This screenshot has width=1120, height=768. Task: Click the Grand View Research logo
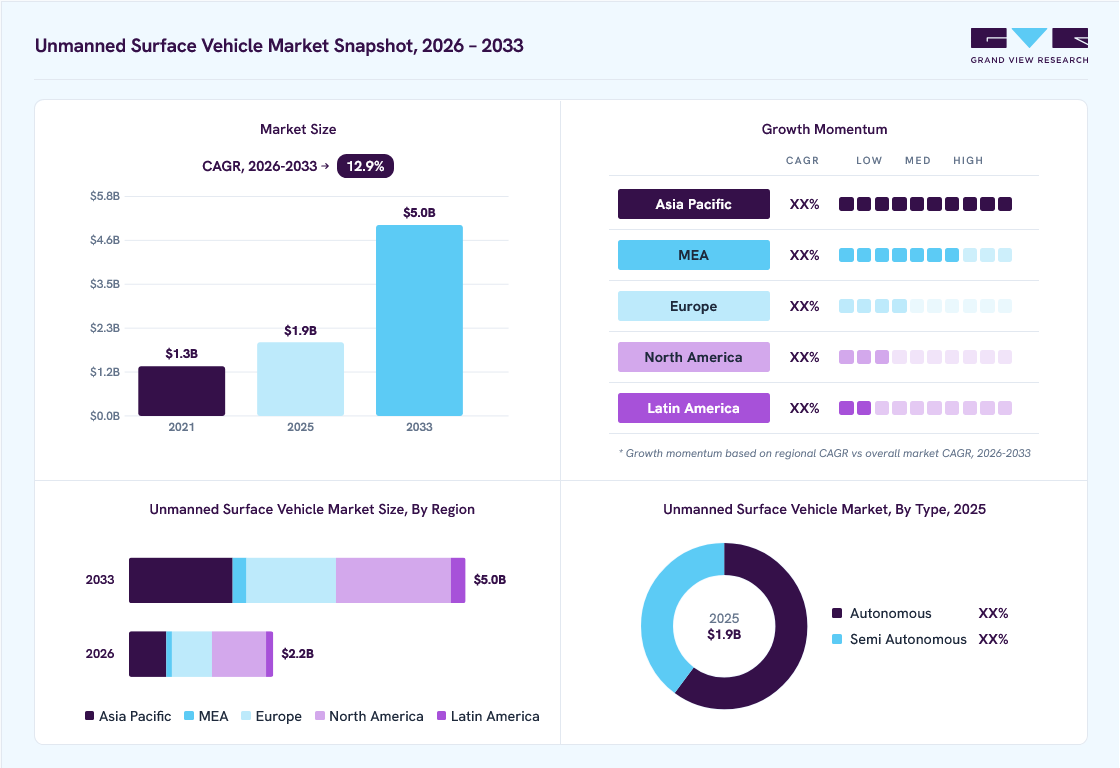tap(1029, 46)
